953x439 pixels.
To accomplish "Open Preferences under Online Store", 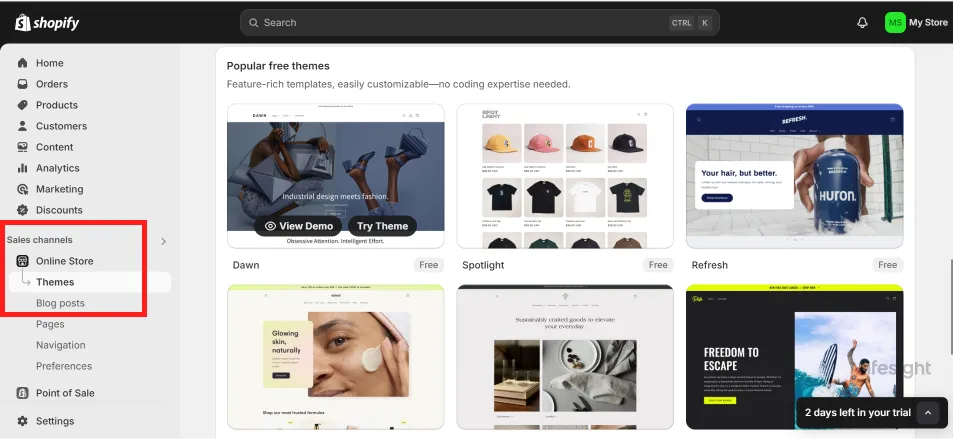I will click(64, 366).
